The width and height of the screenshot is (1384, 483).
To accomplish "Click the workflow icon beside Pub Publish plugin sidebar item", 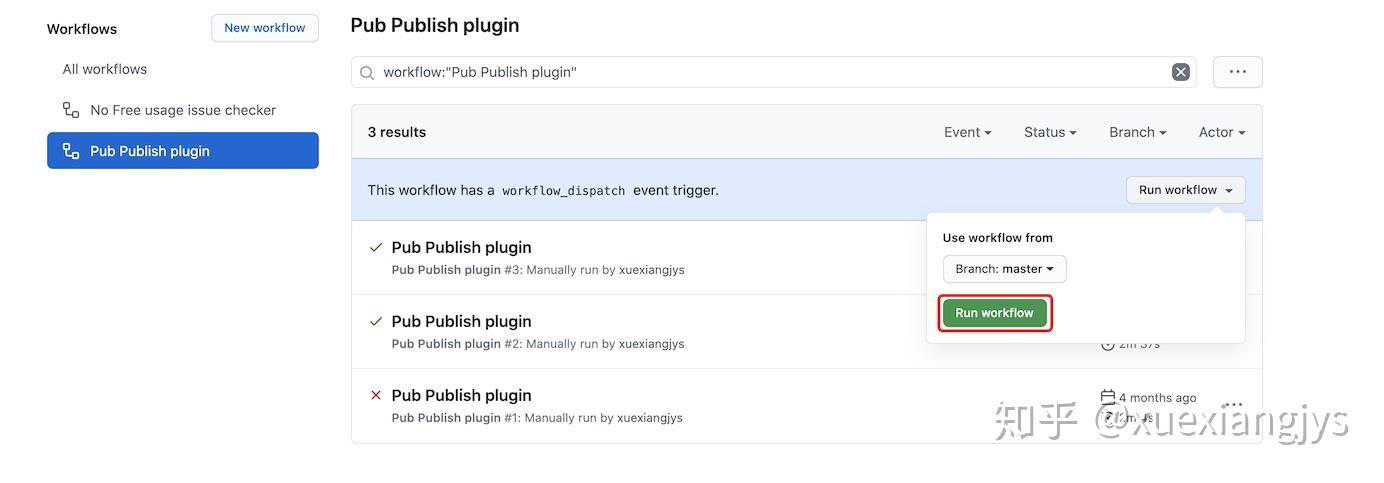I will pyautogui.click(x=71, y=151).
